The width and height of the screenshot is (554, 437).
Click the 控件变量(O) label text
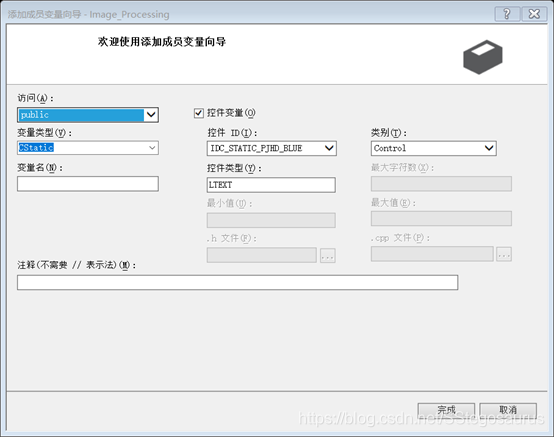[x=231, y=113]
